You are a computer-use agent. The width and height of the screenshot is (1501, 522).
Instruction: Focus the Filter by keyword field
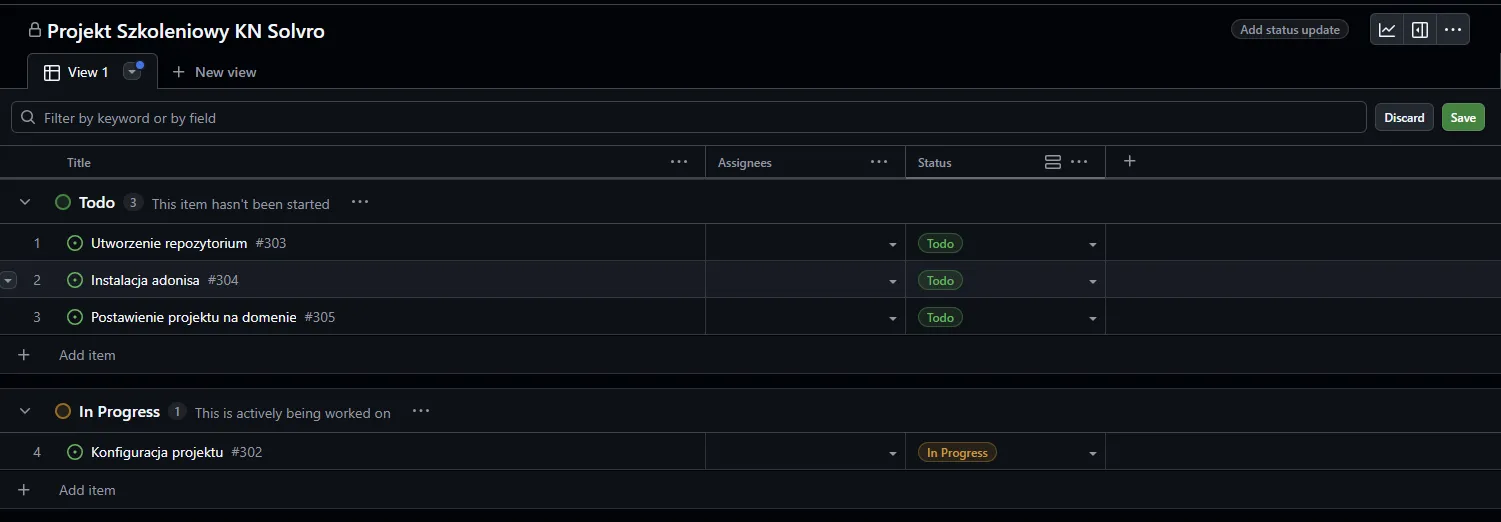coord(690,118)
